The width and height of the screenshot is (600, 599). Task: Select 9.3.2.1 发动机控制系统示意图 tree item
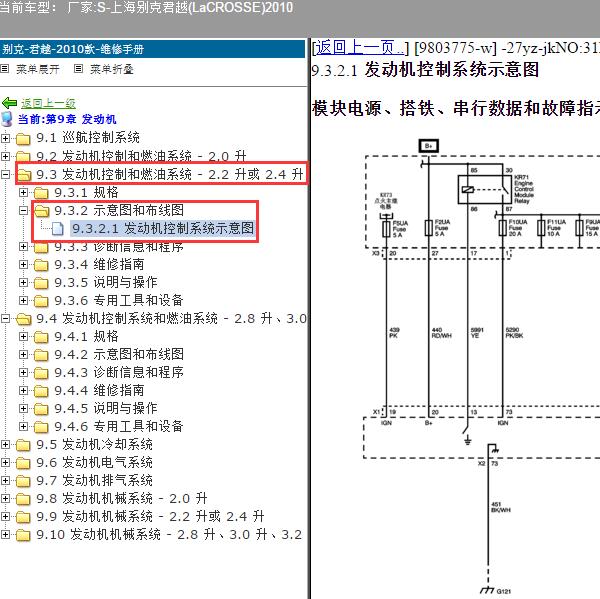163,229
